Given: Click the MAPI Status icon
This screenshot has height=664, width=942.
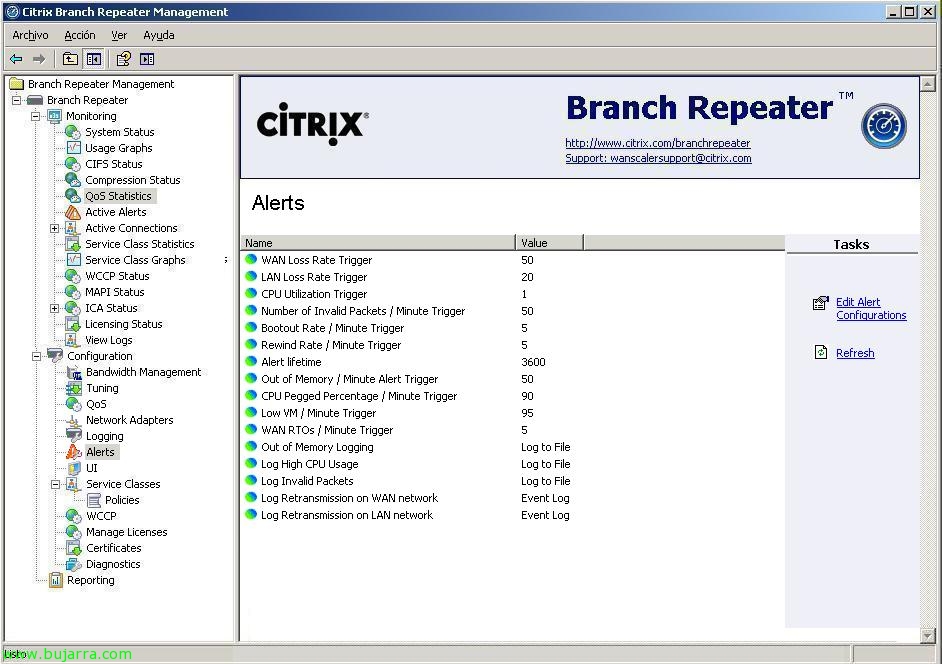Looking at the screenshot, I should click(73, 292).
